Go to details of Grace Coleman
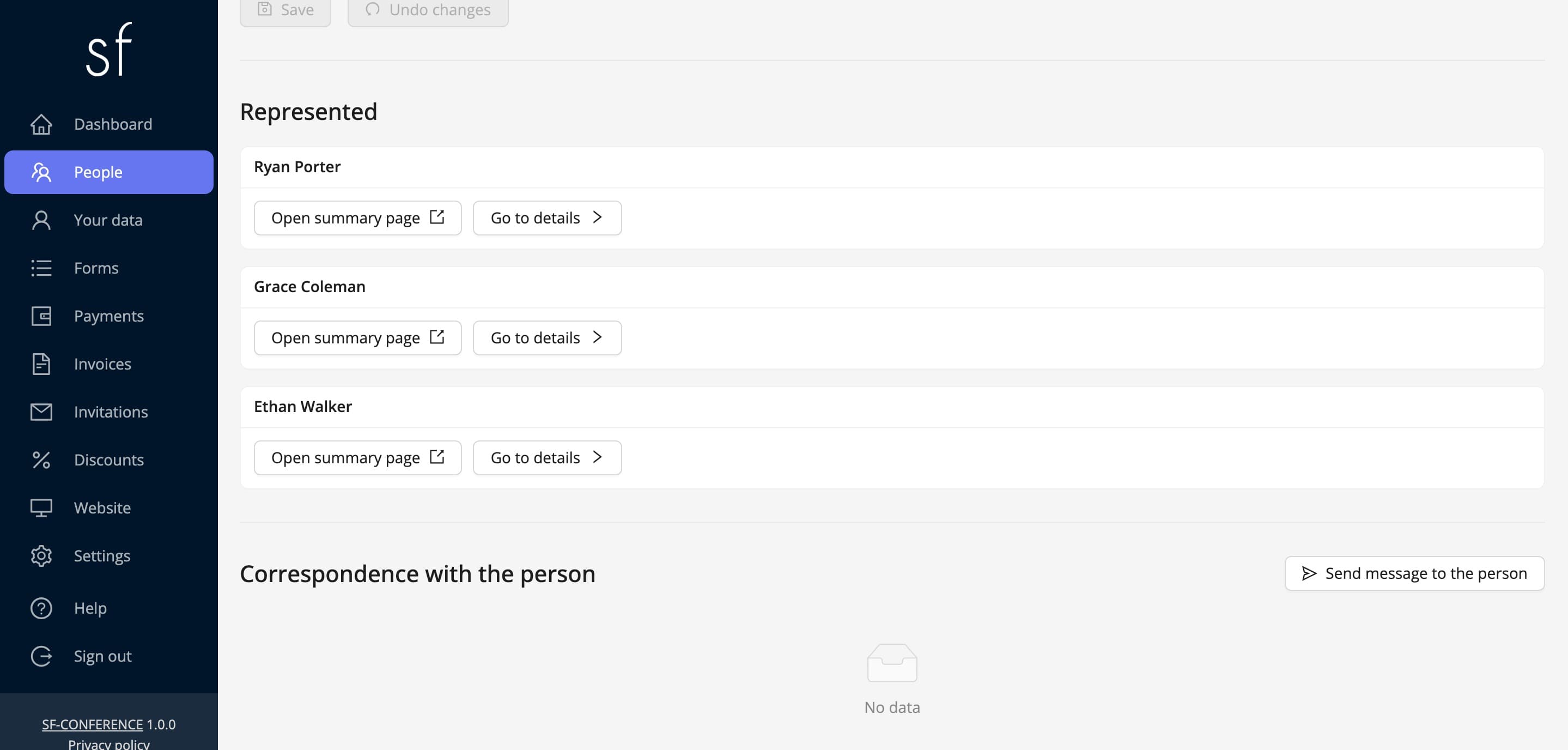 tap(547, 338)
